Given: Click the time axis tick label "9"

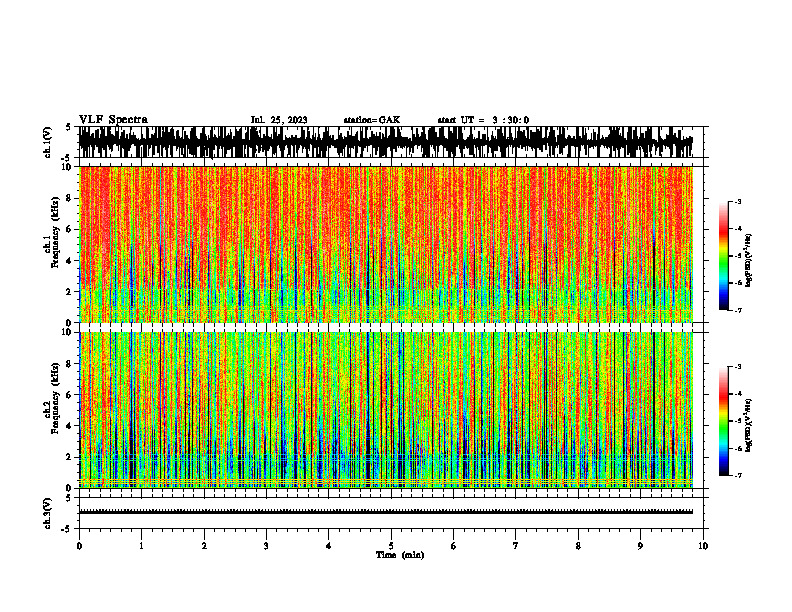Looking at the screenshot, I should point(640,546).
